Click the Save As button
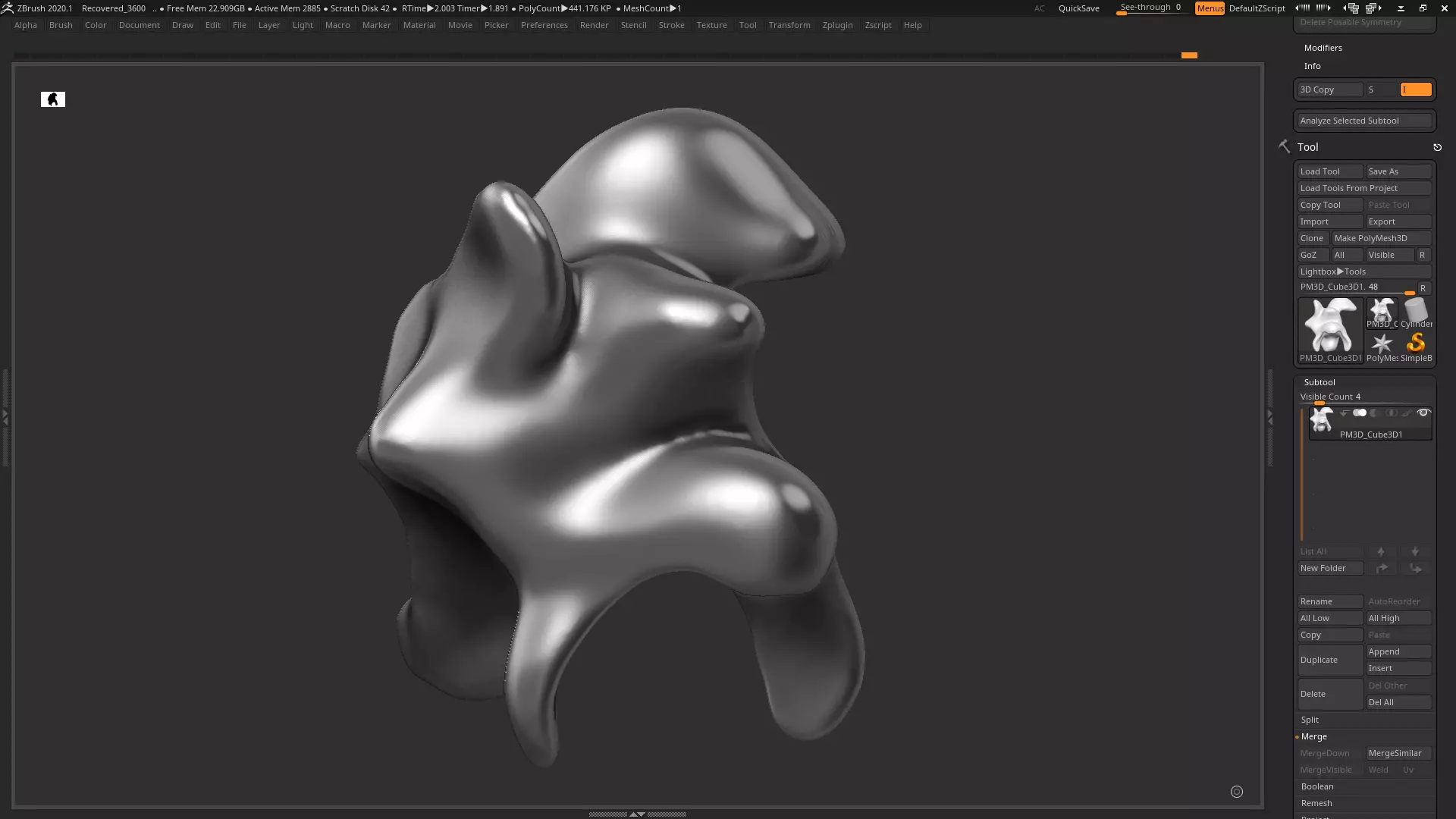Image resolution: width=1456 pixels, height=819 pixels. click(x=1398, y=171)
